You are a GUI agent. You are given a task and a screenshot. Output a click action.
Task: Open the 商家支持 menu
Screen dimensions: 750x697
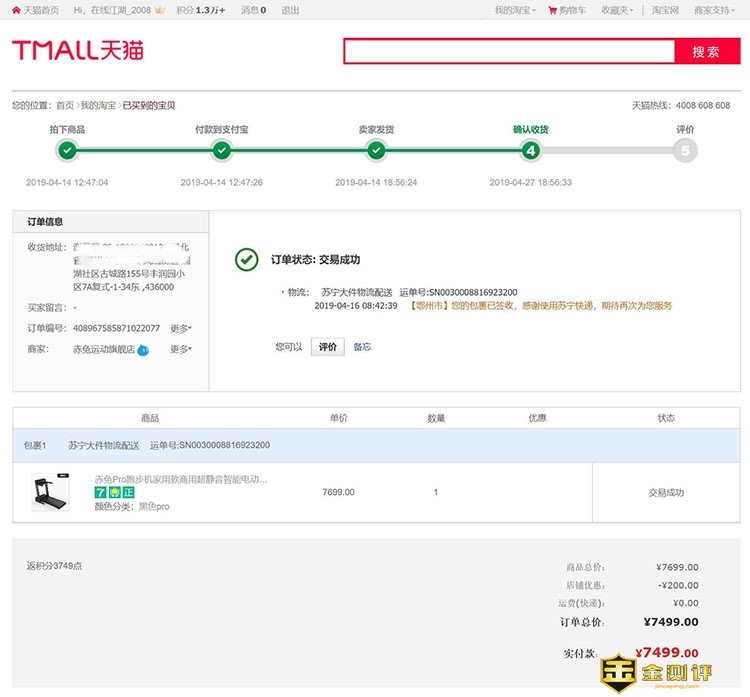(715, 10)
